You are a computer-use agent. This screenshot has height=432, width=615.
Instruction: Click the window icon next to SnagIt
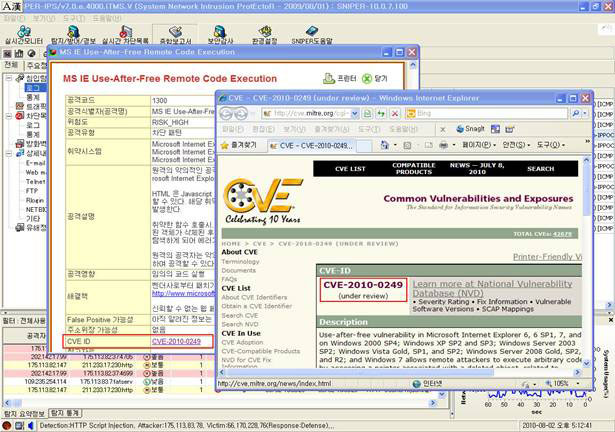495,129
